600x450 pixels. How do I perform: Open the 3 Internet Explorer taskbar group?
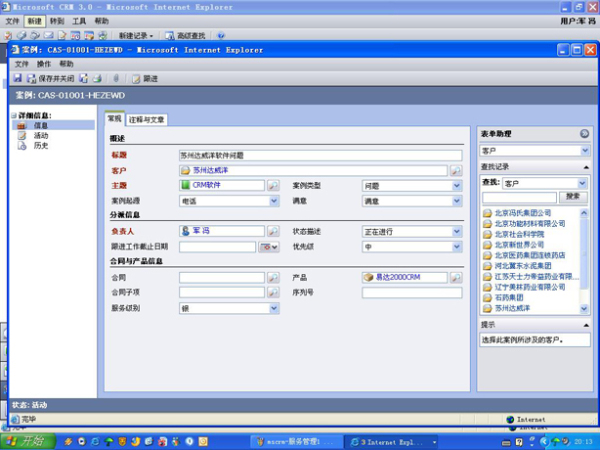[393, 442]
